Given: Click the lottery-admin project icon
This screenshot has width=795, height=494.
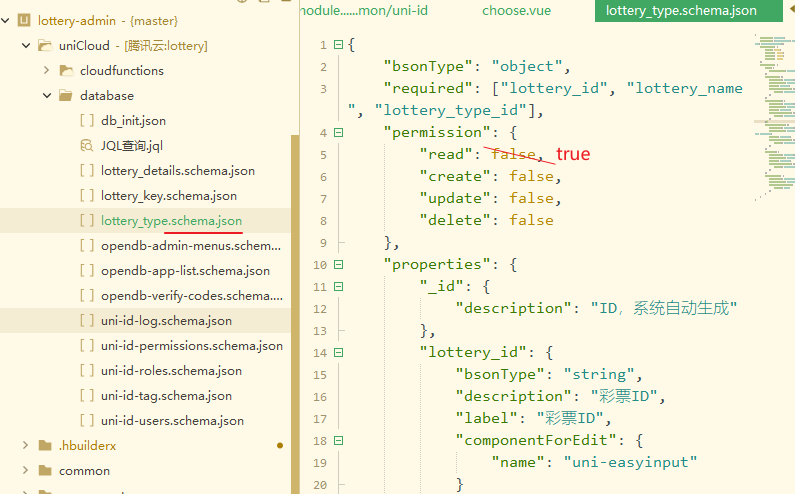Looking at the screenshot, I should (x=24, y=20).
